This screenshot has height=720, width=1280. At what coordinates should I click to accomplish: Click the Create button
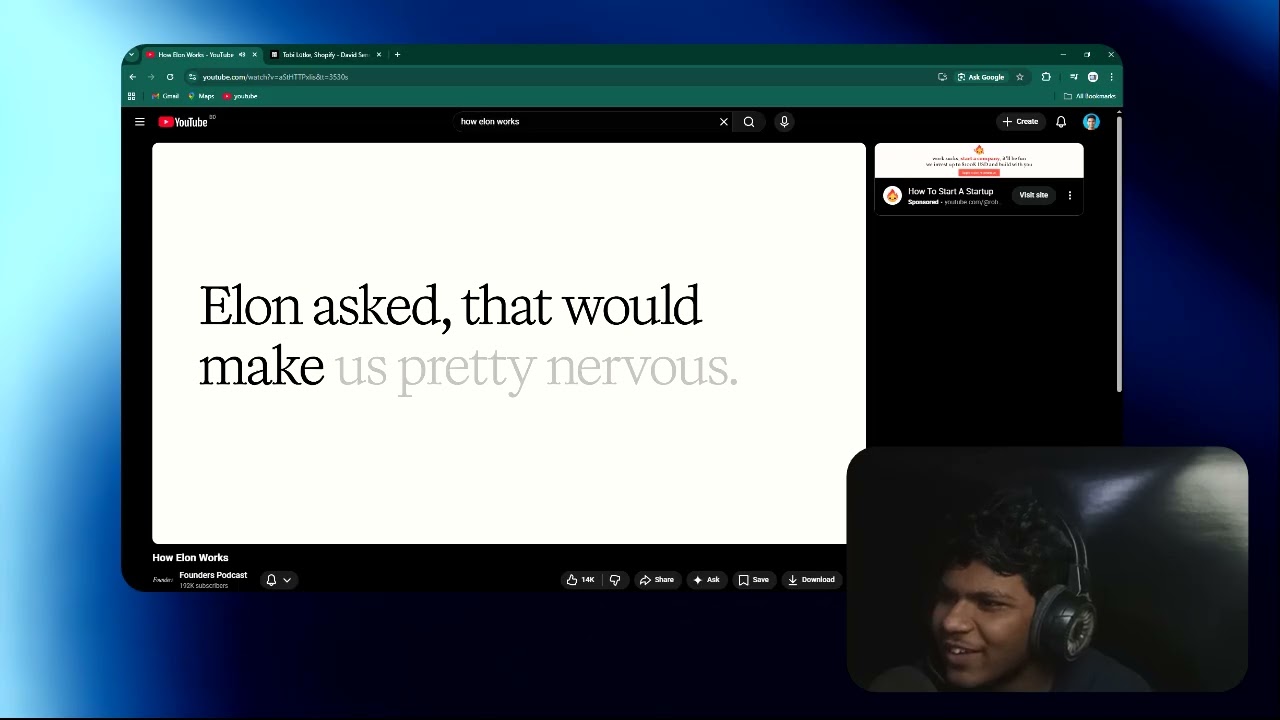click(x=1021, y=122)
